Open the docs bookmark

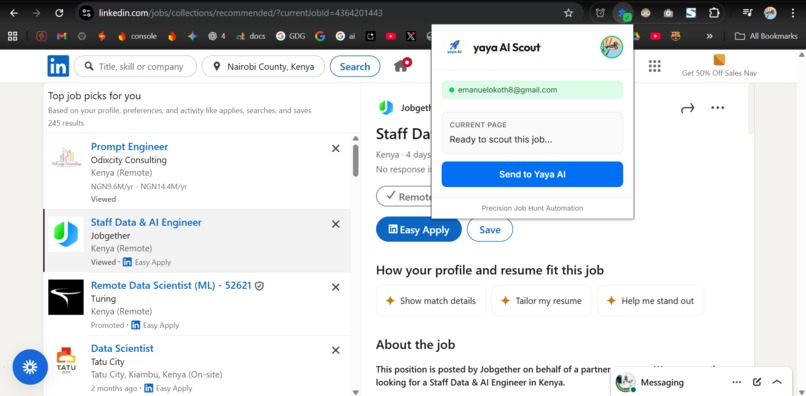tap(251, 36)
